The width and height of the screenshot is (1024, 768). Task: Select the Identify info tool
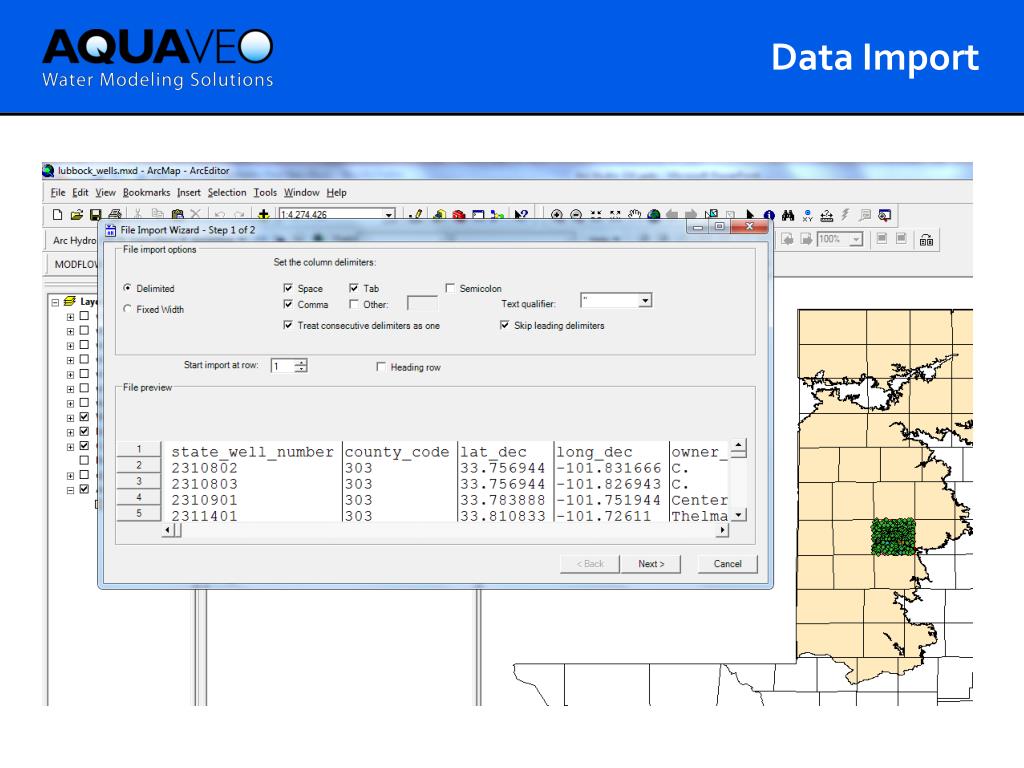769,214
